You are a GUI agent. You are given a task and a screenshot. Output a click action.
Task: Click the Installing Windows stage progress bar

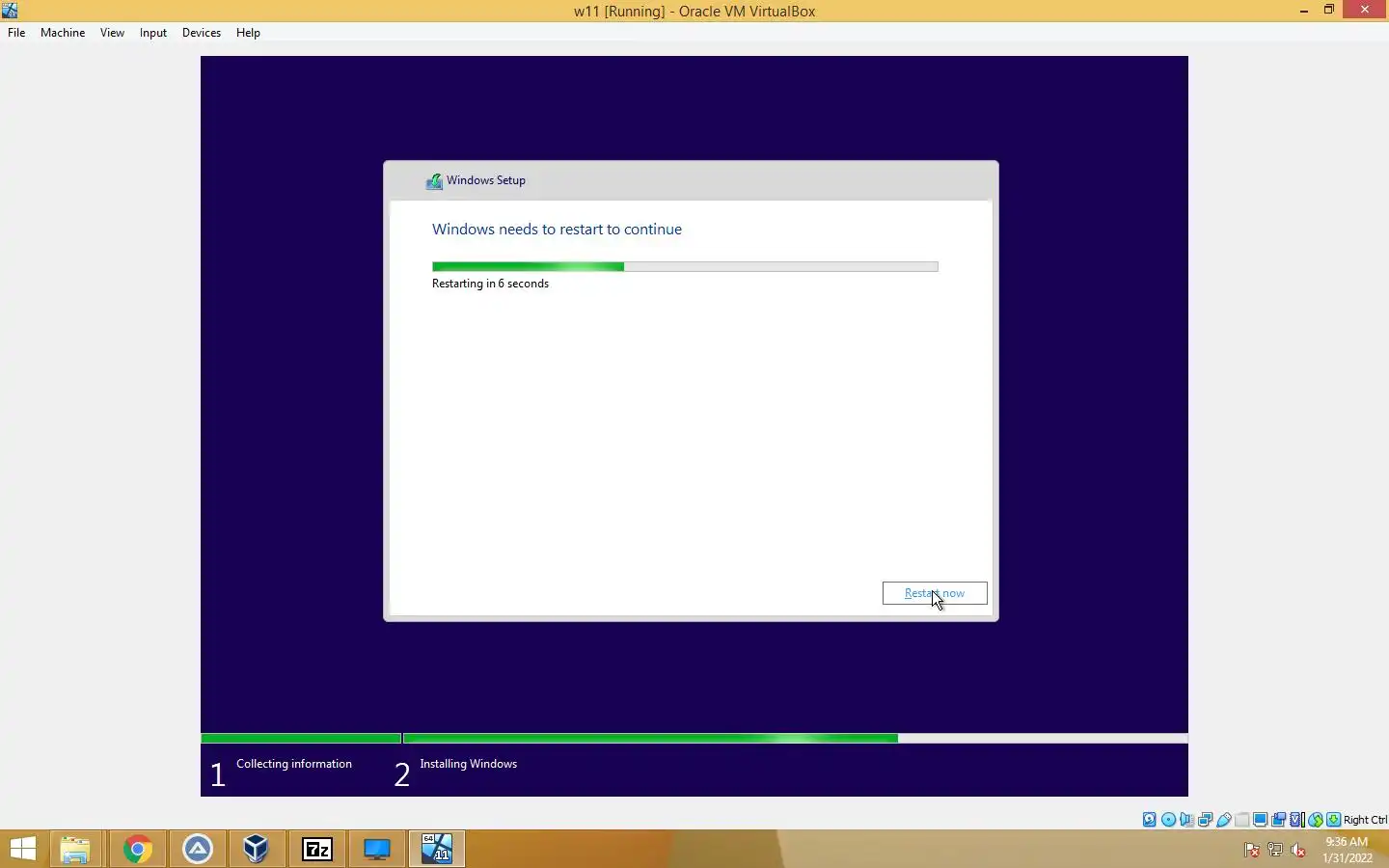pyautogui.click(x=795, y=738)
